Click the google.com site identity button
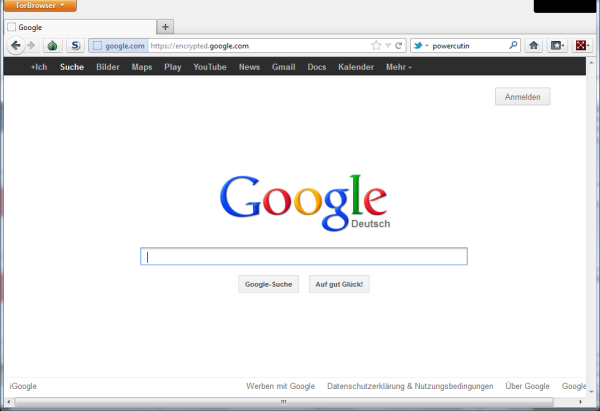600x411 pixels. (119, 46)
